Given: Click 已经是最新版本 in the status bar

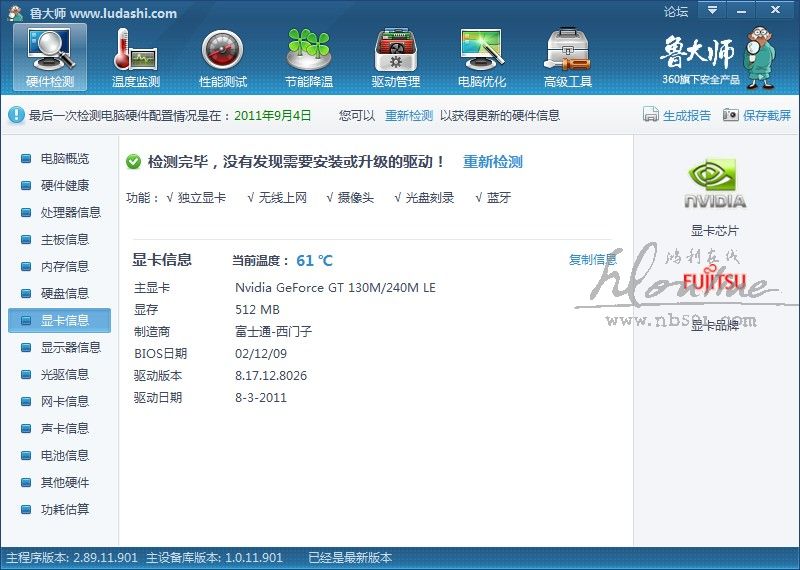Looking at the screenshot, I should coord(350,558).
